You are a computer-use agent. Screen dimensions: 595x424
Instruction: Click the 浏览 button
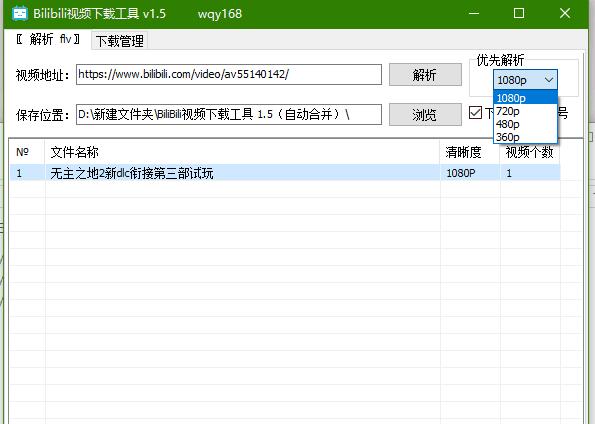425,114
